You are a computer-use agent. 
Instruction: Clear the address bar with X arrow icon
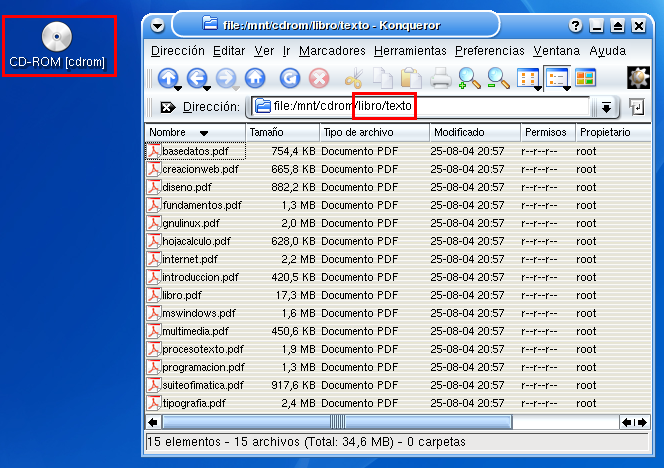pos(168,107)
